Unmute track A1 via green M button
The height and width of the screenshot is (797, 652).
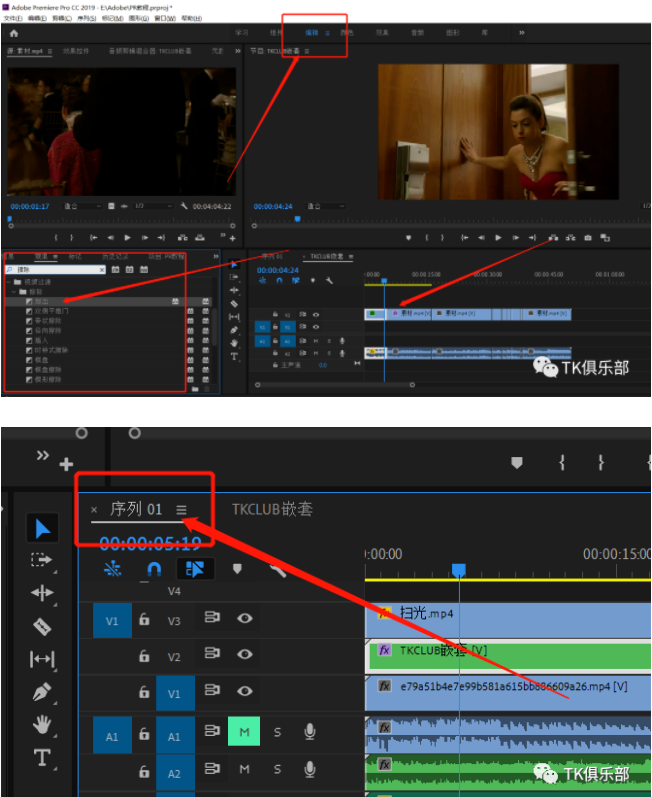point(244,731)
